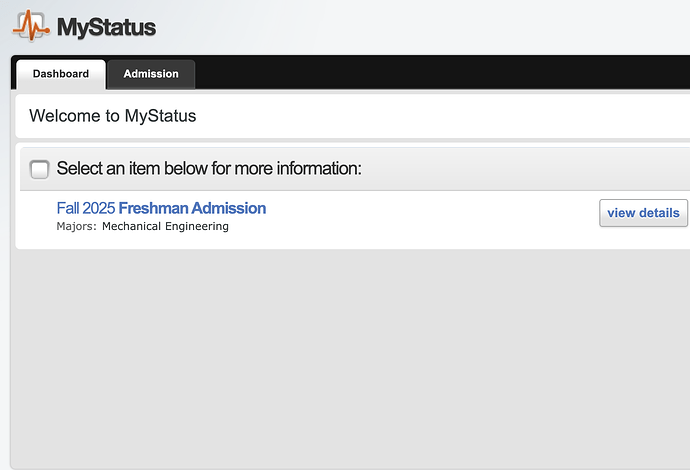Click the MyStatus wordmark text

tap(106, 27)
